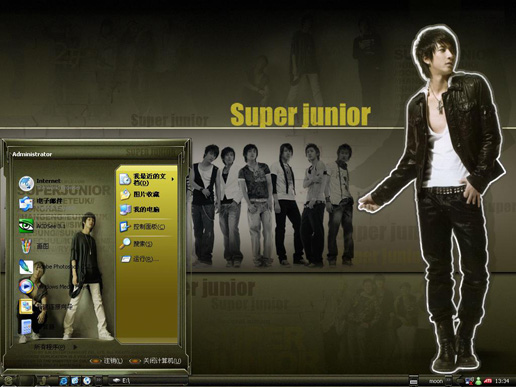
Task: Open 控制面板 Control Panel
Action: (x=143, y=227)
